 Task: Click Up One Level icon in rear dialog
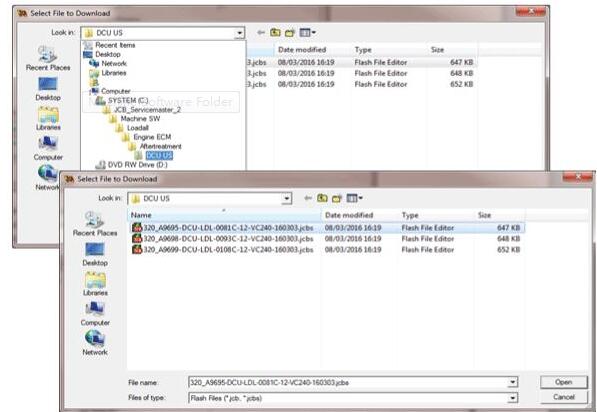[275, 33]
